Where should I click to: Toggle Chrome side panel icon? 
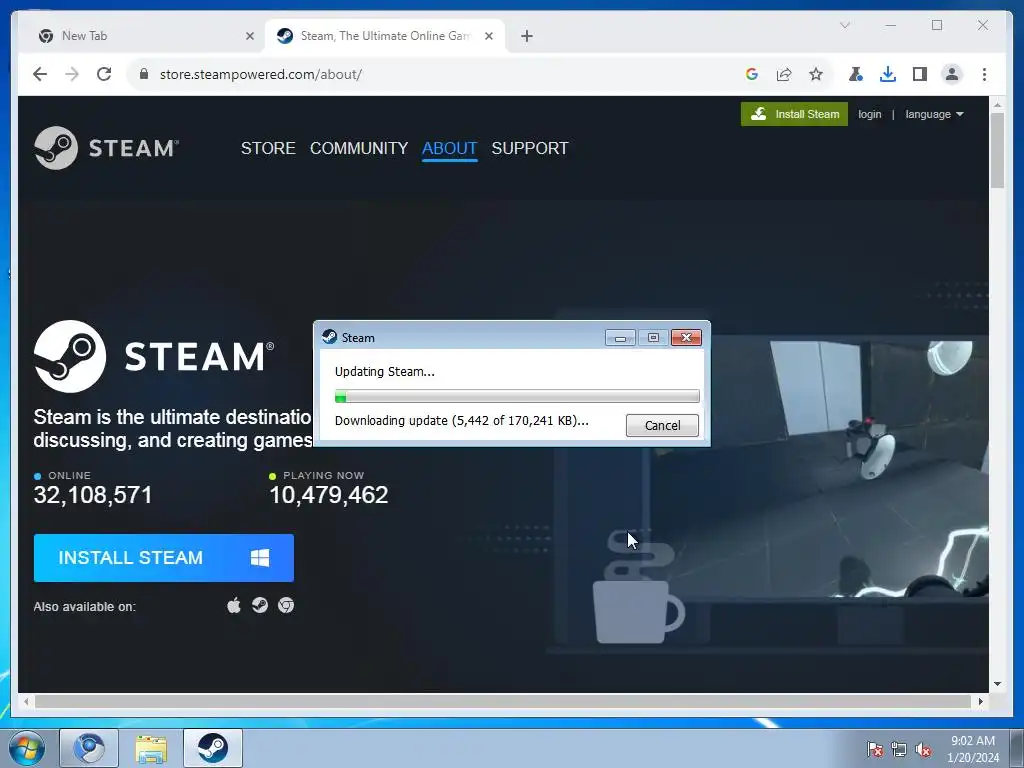click(920, 74)
